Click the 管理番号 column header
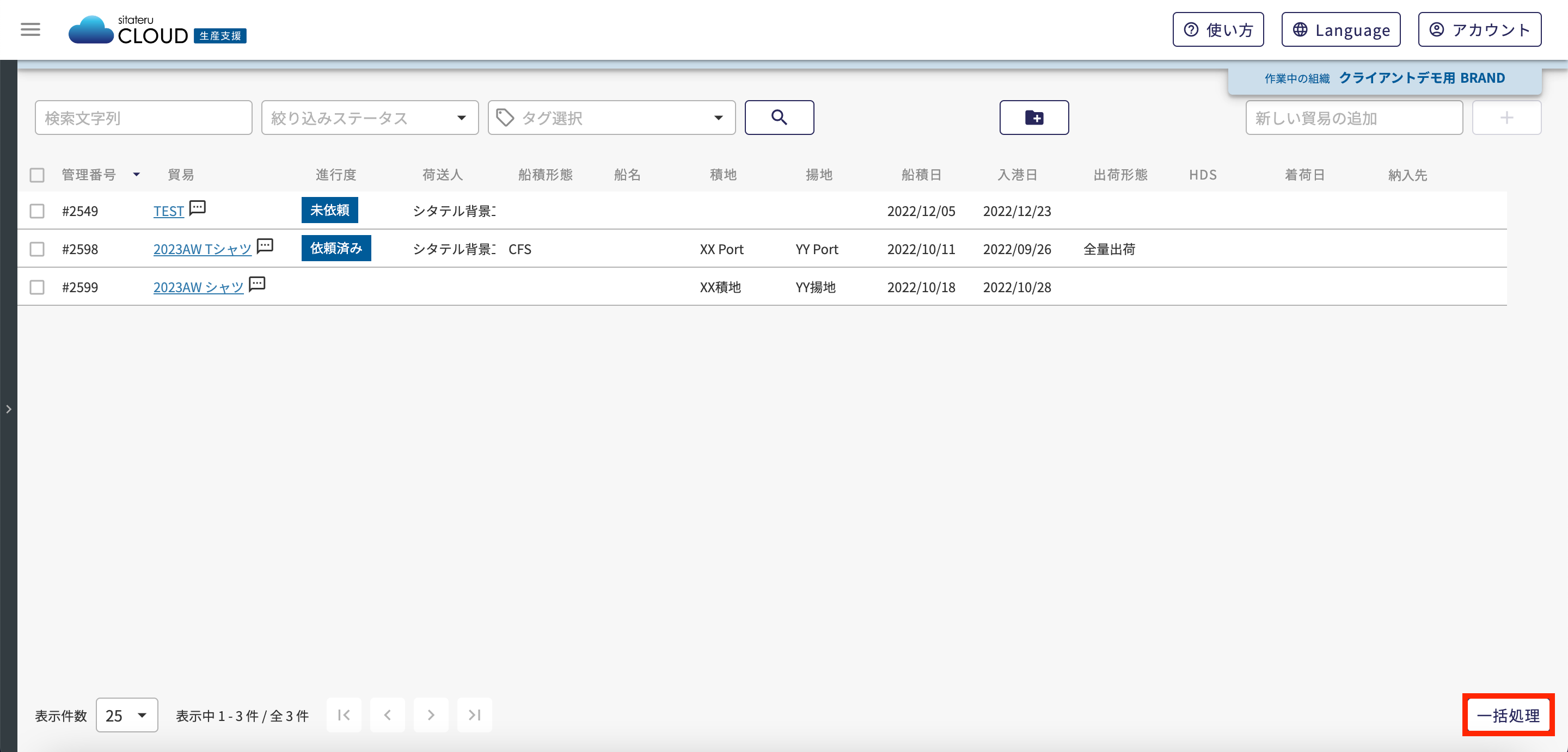 (x=89, y=175)
